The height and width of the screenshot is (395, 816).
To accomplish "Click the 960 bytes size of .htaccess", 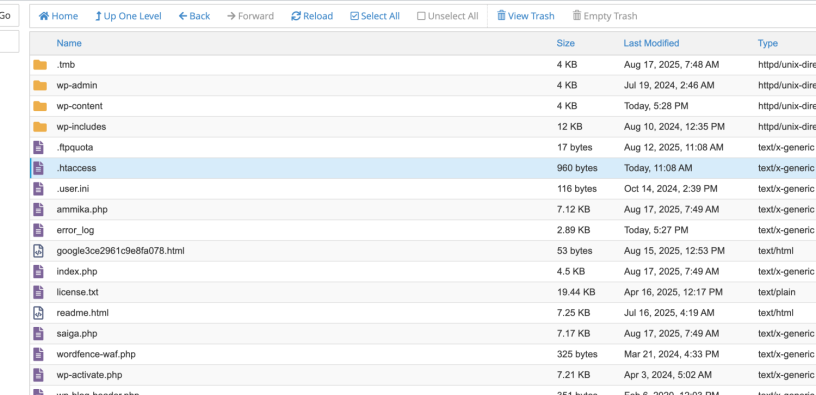I will pos(577,168).
